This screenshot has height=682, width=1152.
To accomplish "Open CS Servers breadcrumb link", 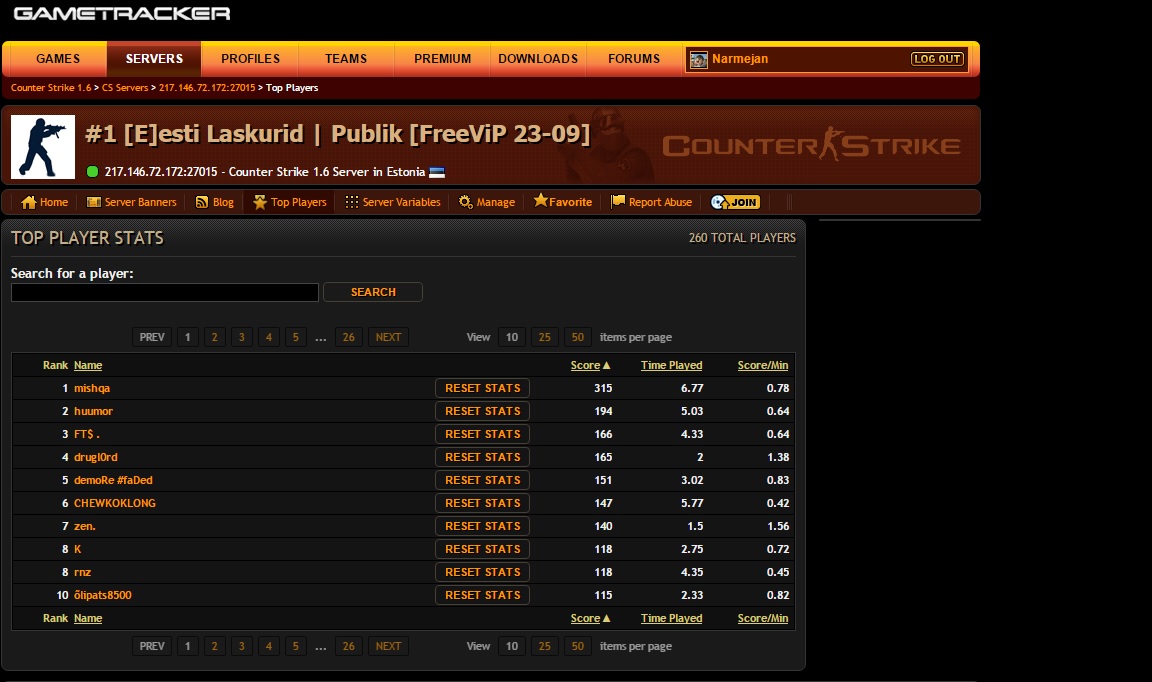I will click(x=125, y=87).
